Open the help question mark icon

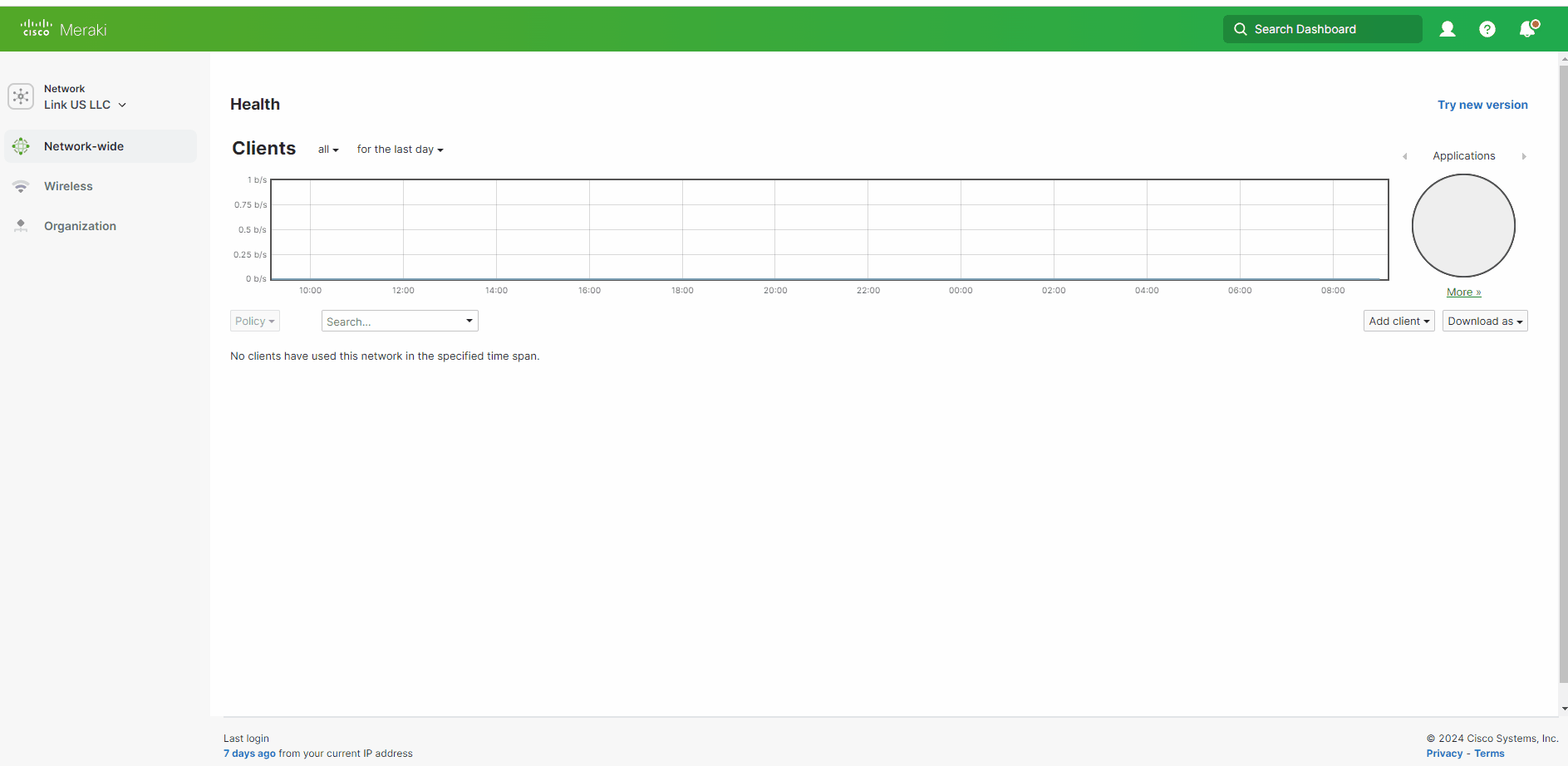1487,29
